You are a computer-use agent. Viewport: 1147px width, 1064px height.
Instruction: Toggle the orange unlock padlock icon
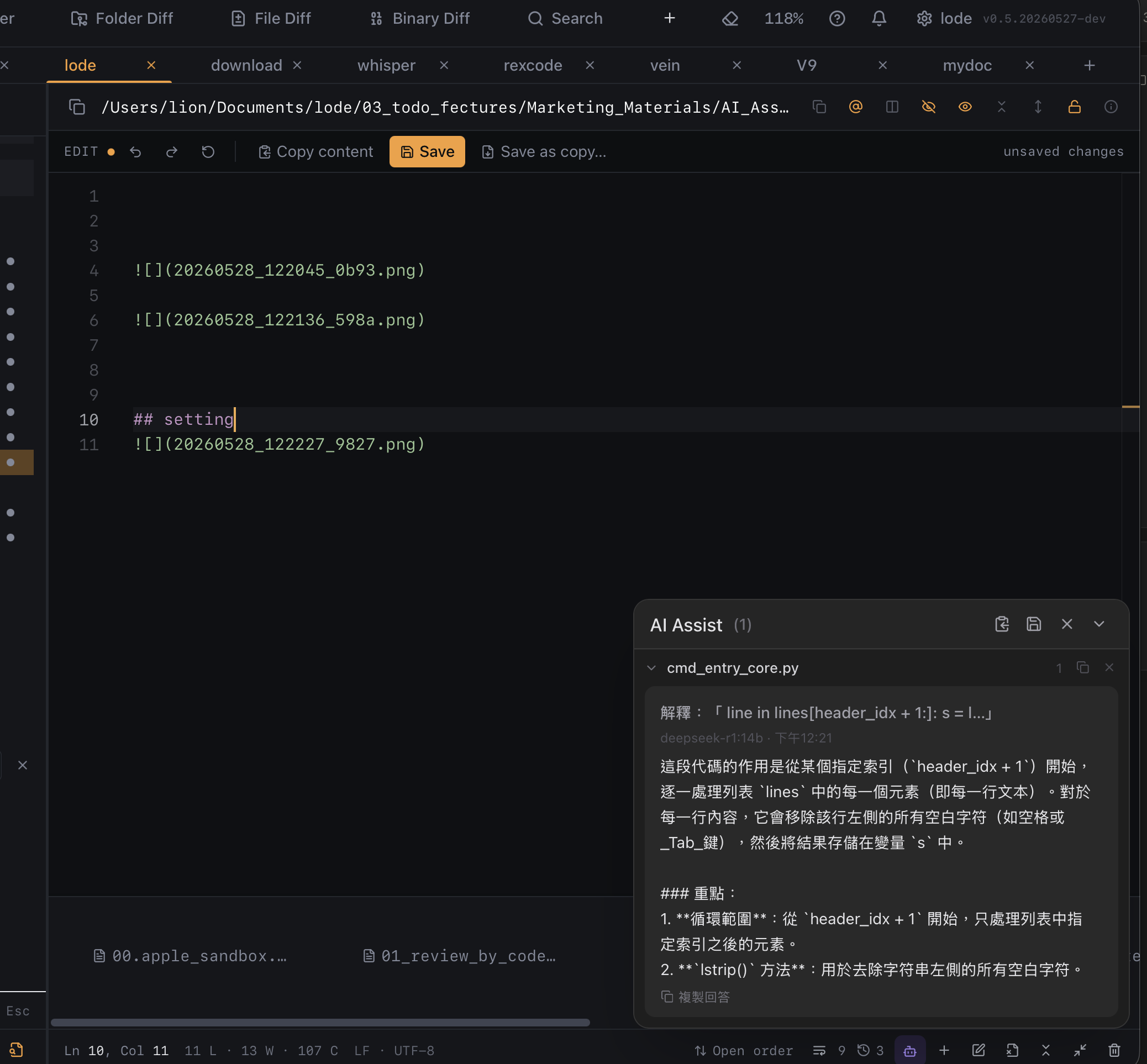click(x=1074, y=107)
